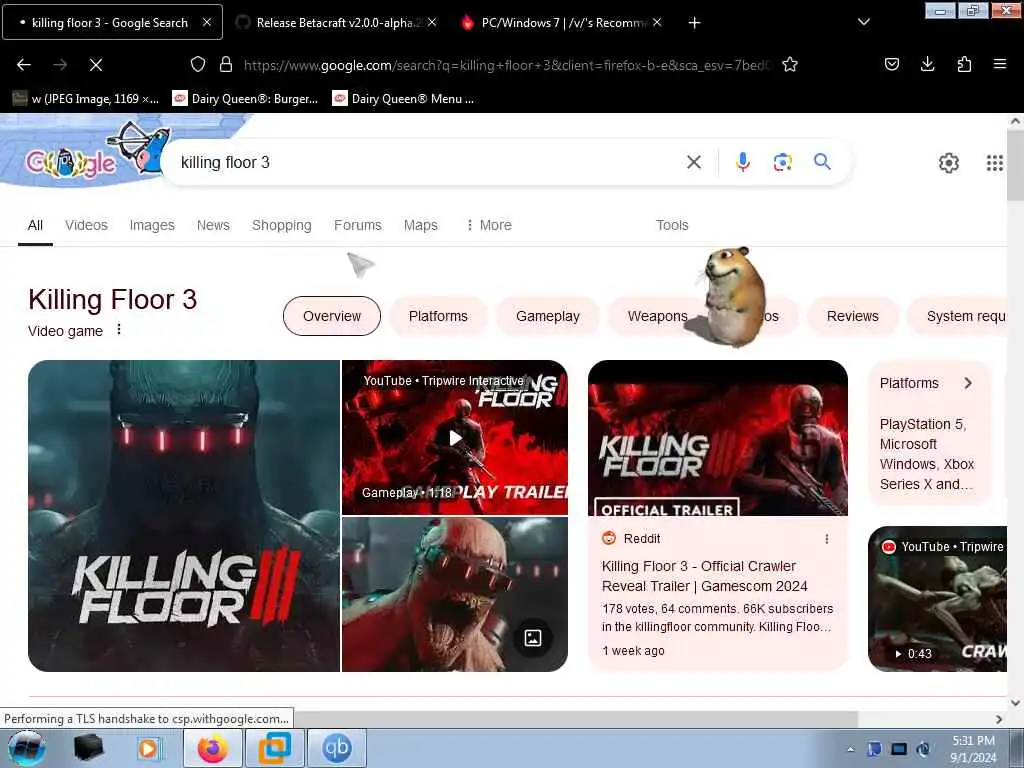Image resolution: width=1024 pixels, height=768 pixels.
Task: Switch to Videos results
Action: (86, 225)
